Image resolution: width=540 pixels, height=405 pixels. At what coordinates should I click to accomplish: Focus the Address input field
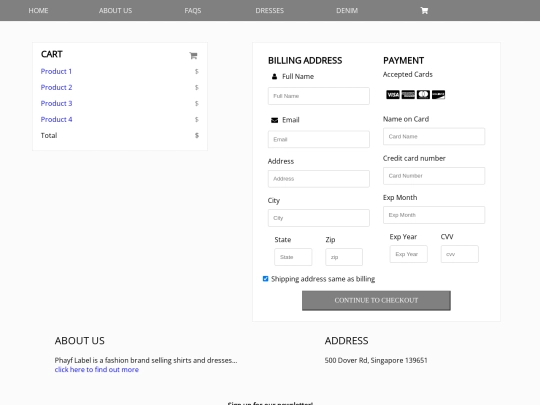319,179
